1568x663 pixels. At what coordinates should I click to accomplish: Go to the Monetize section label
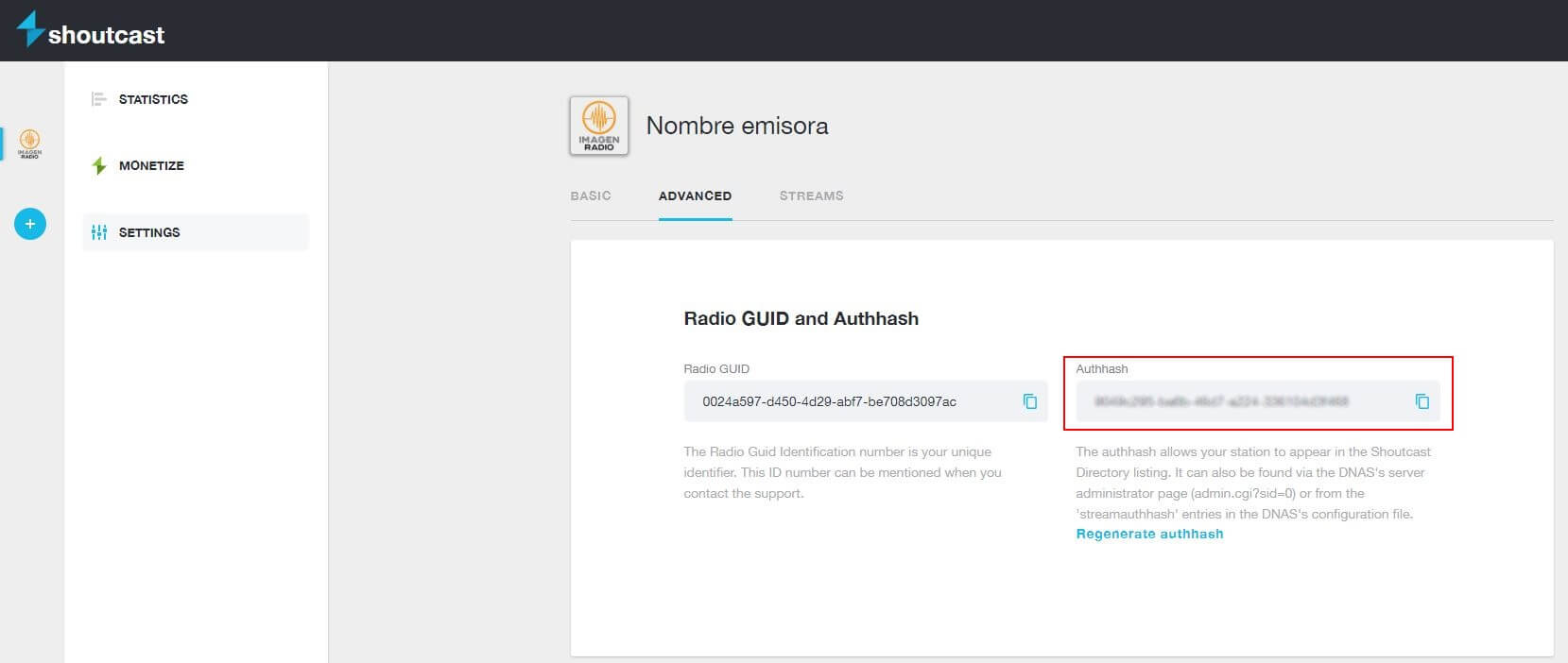151,166
